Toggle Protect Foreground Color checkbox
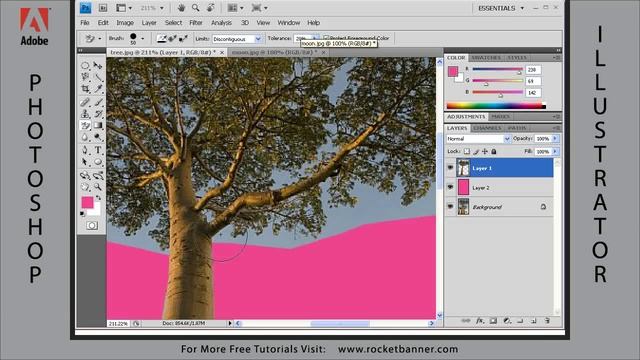 (x=326, y=38)
